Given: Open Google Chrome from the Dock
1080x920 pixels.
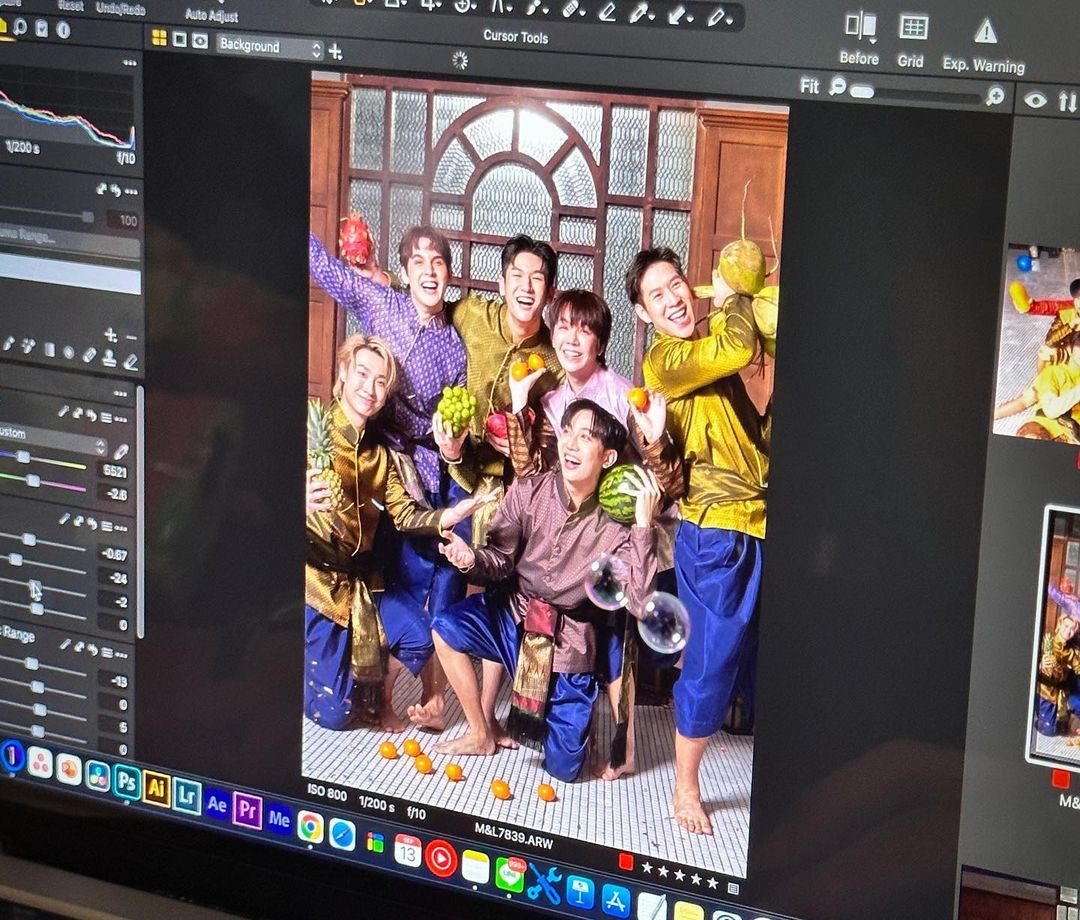Looking at the screenshot, I should tap(310, 827).
